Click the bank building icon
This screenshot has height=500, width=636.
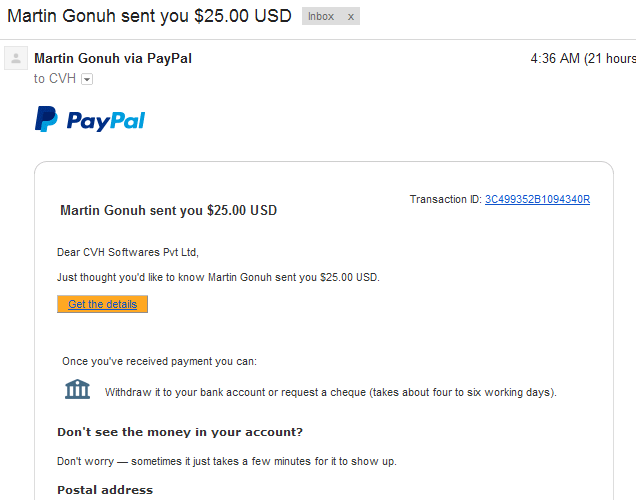tap(77, 389)
